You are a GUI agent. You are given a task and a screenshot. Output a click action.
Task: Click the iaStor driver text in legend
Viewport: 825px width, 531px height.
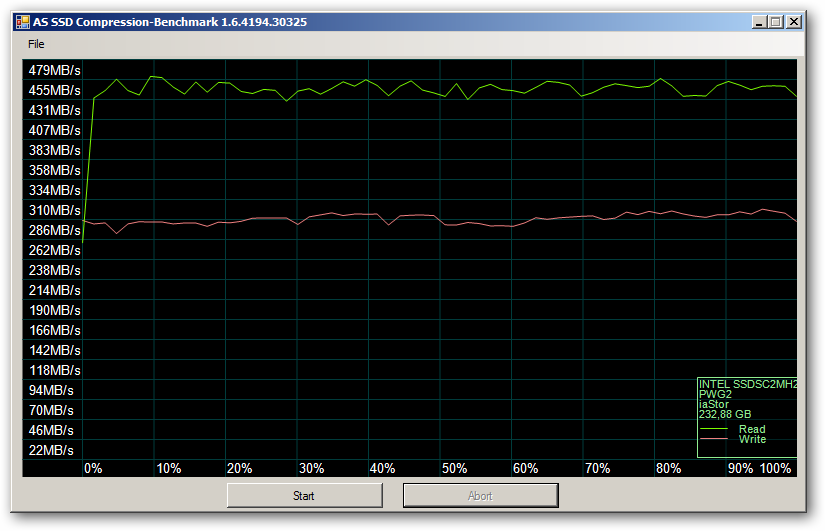tap(714, 404)
